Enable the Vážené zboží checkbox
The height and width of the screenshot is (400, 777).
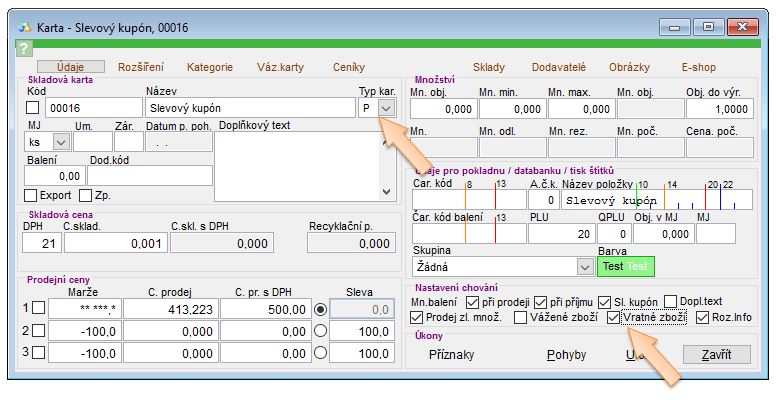coord(521,318)
